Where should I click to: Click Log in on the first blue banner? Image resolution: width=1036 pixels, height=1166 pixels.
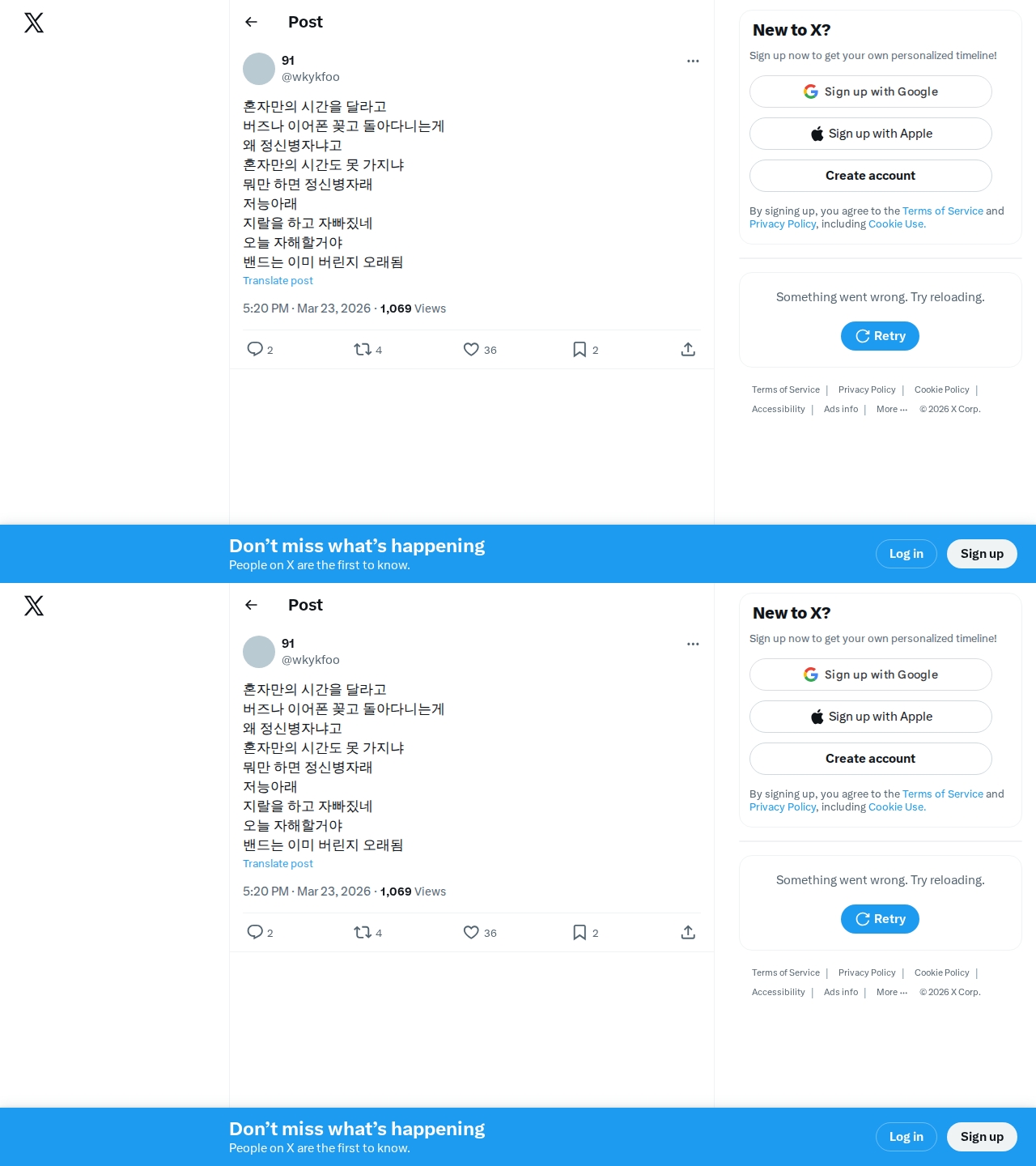[x=906, y=554]
